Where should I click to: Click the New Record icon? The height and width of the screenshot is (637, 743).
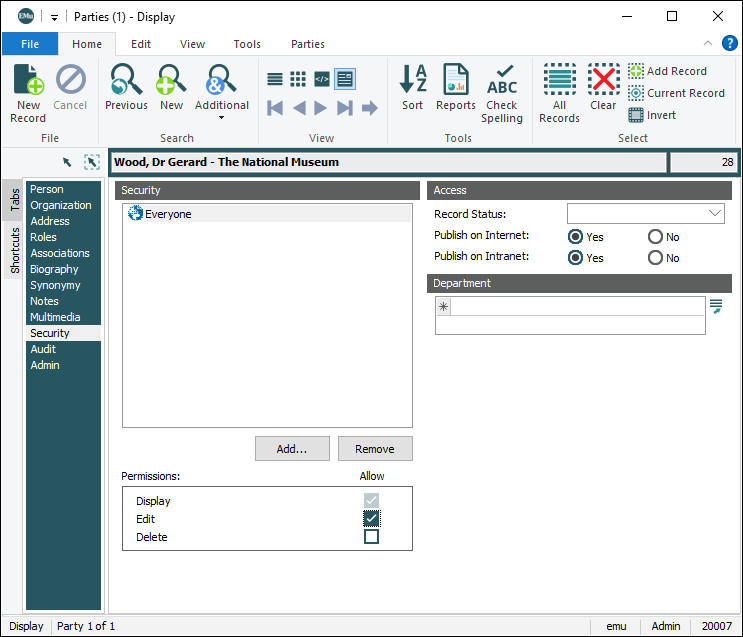pyautogui.click(x=28, y=90)
